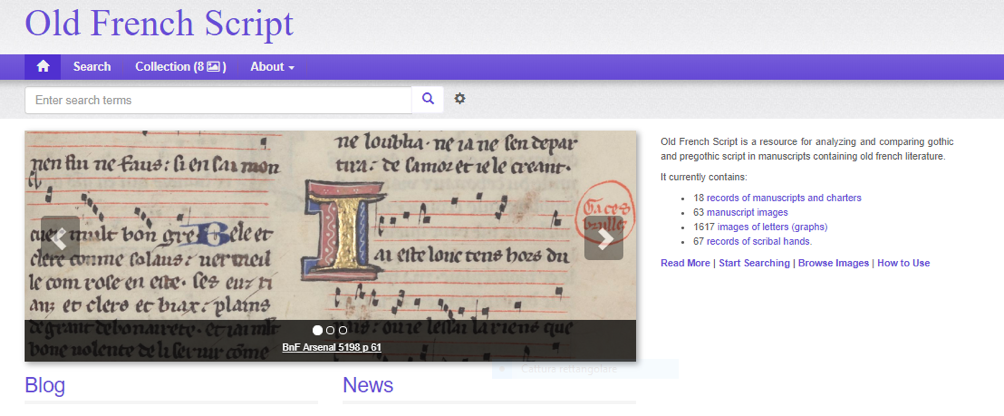
Task: Click the Old French Script site title
Action: (x=159, y=23)
